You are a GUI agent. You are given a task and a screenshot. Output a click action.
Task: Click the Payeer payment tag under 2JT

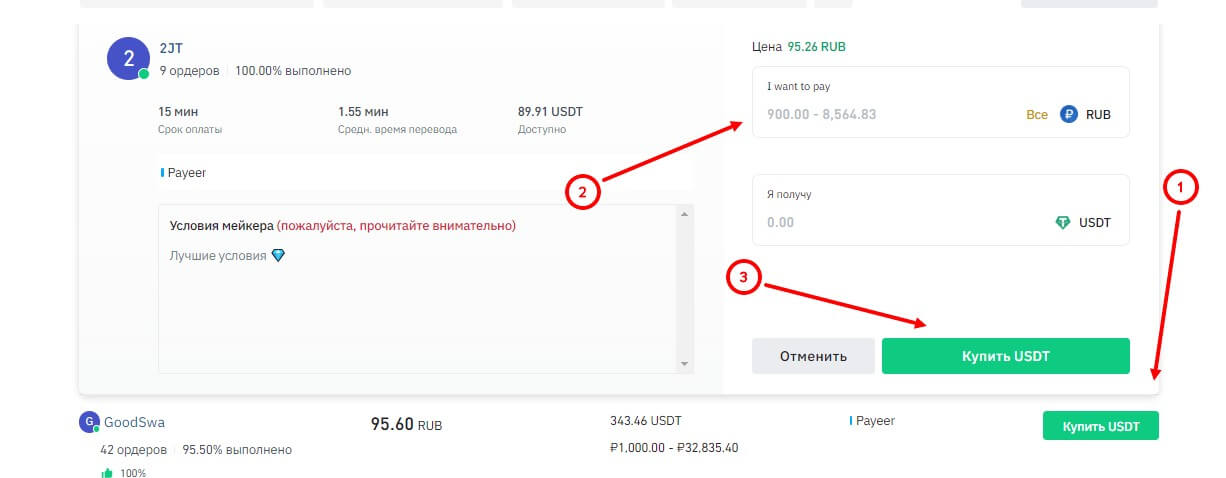point(186,173)
